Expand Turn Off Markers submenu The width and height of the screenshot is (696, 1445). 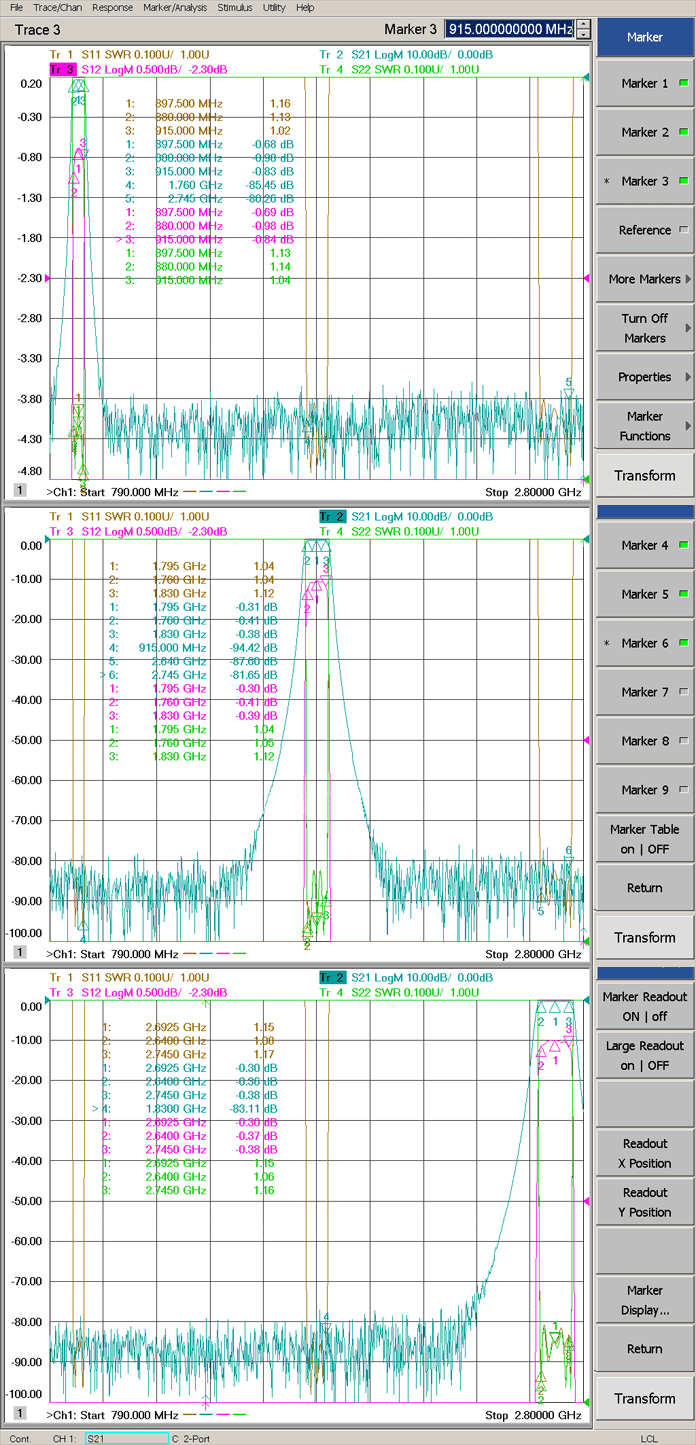point(645,328)
